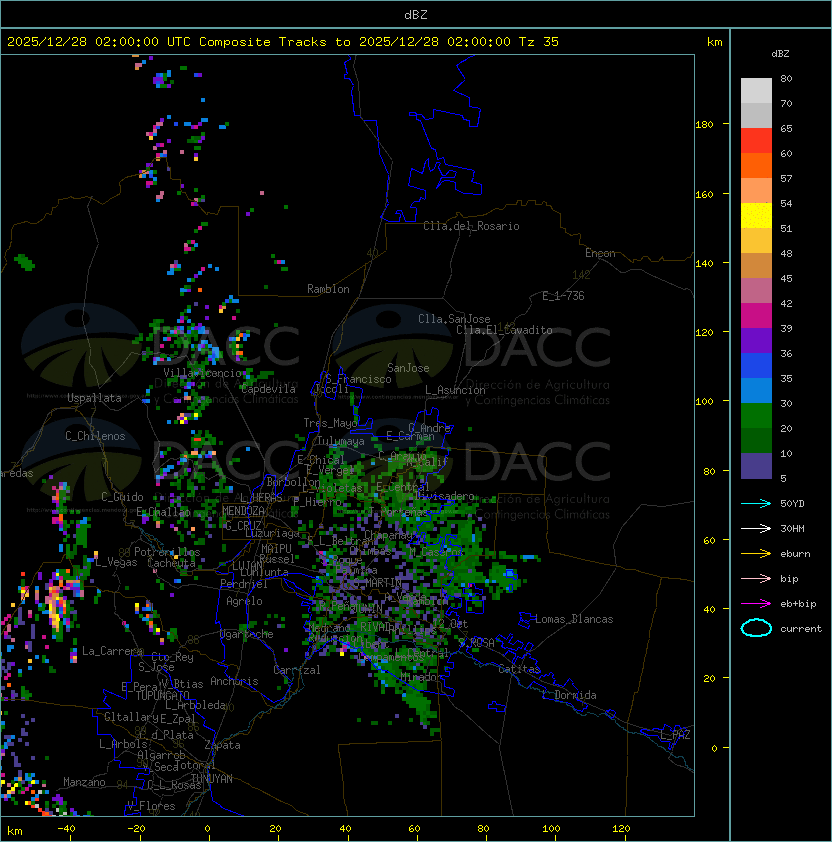Click the Ramblon label on map
Screen dimensions: 832x842
(328, 289)
